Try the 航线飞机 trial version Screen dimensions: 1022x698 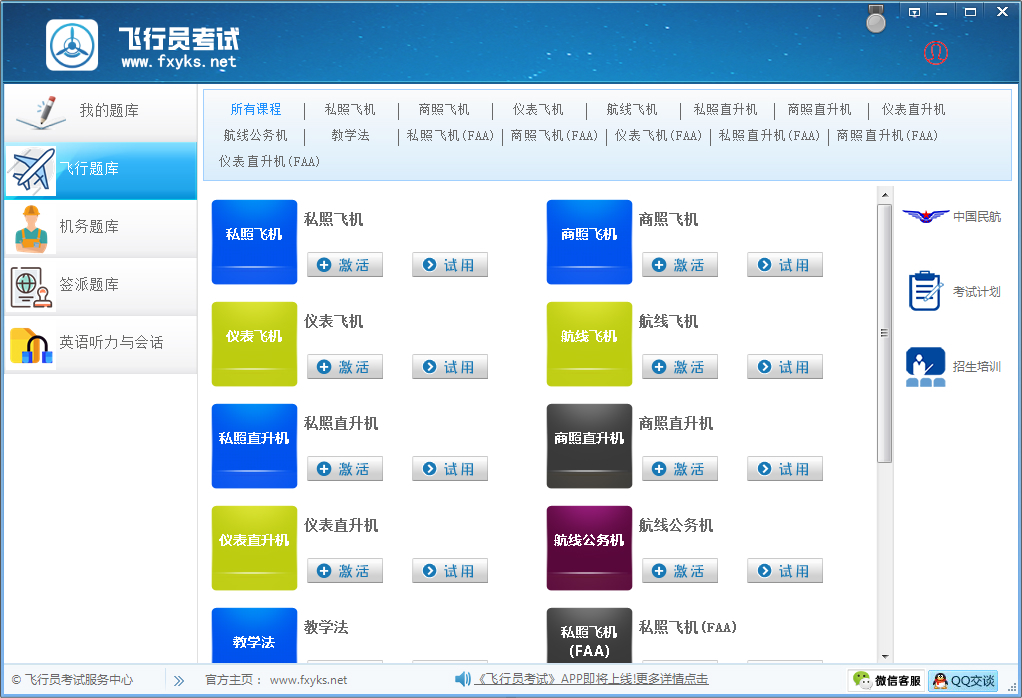coord(784,367)
